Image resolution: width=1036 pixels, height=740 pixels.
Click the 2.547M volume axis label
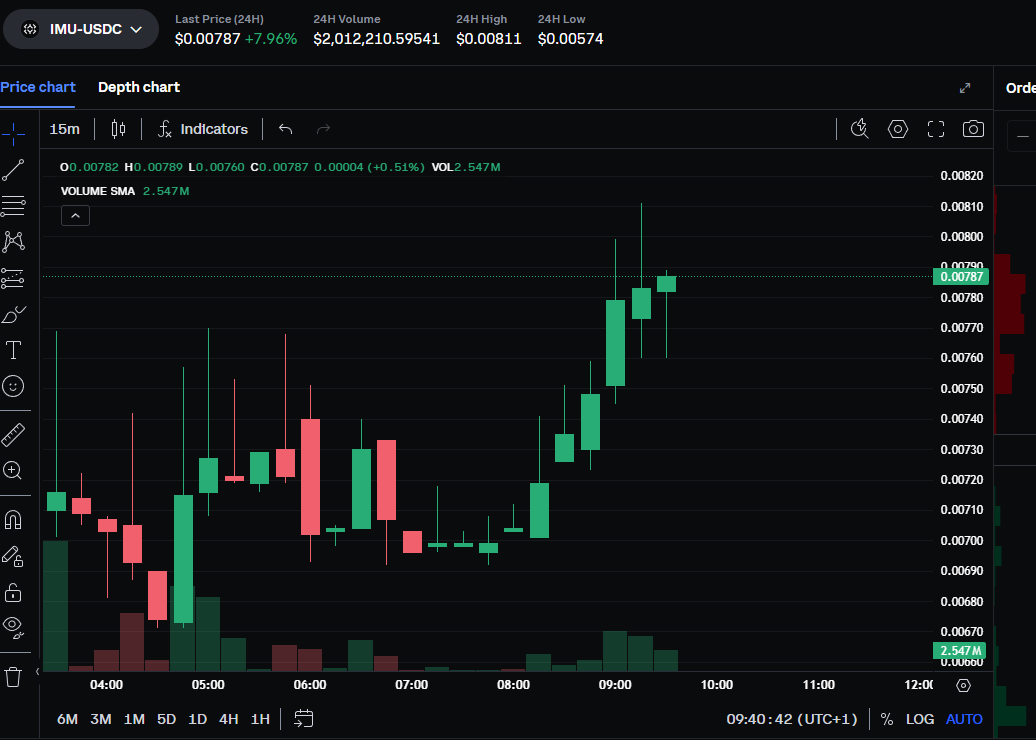959,651
